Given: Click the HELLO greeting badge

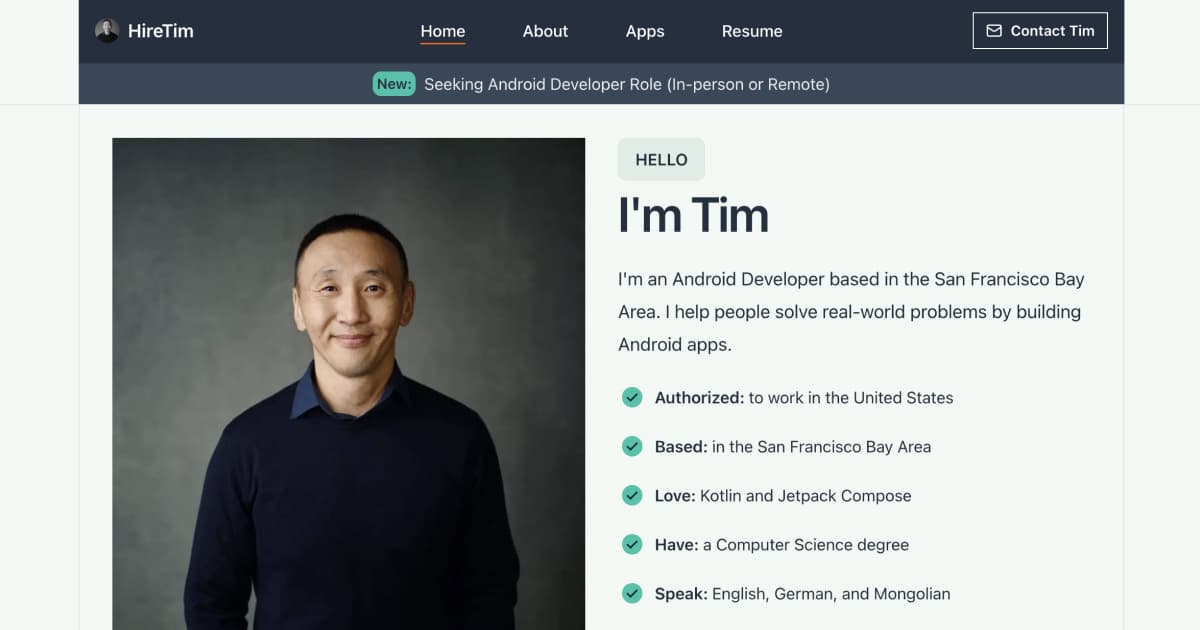Looking at the screenshot, I should 661,159.
